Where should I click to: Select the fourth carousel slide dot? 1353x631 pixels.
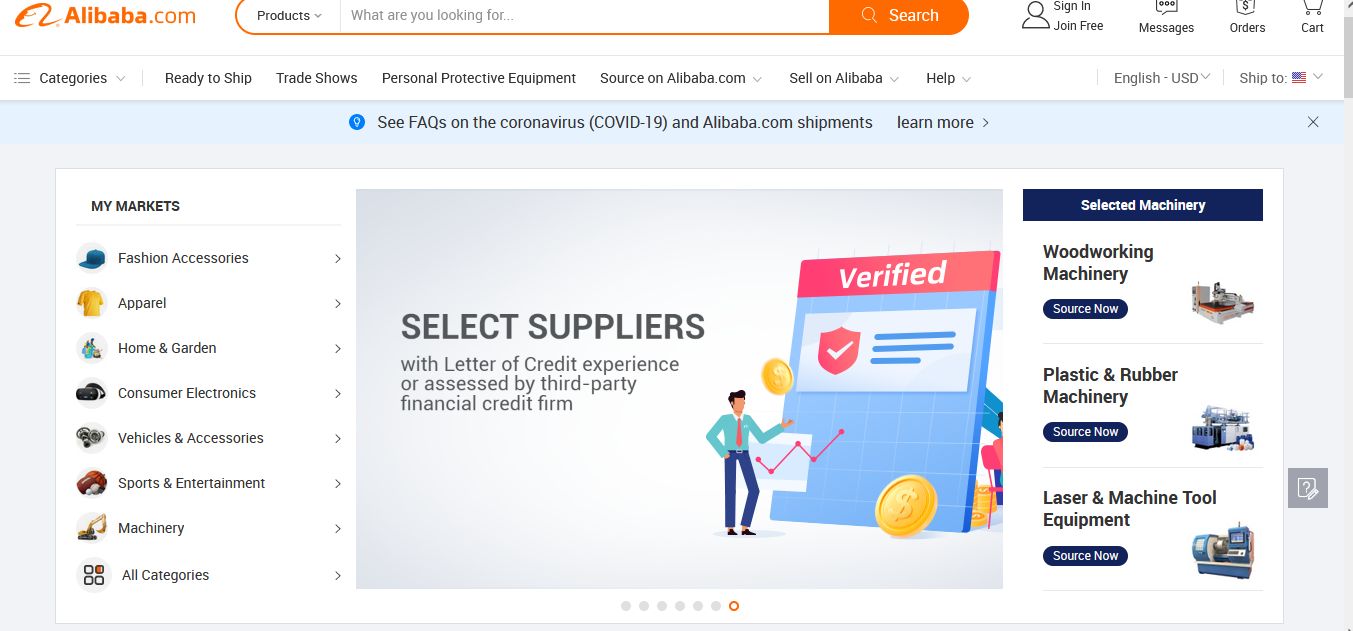[x=680, y=606]
